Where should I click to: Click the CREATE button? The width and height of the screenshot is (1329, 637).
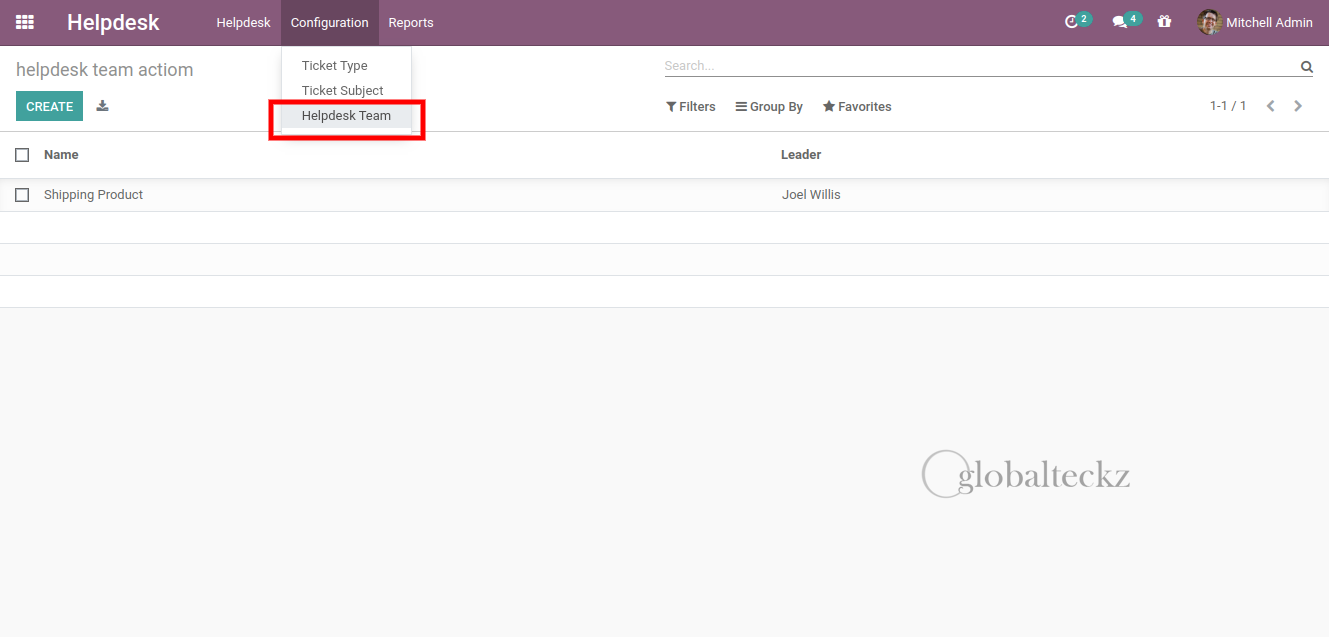pos(49,106)
